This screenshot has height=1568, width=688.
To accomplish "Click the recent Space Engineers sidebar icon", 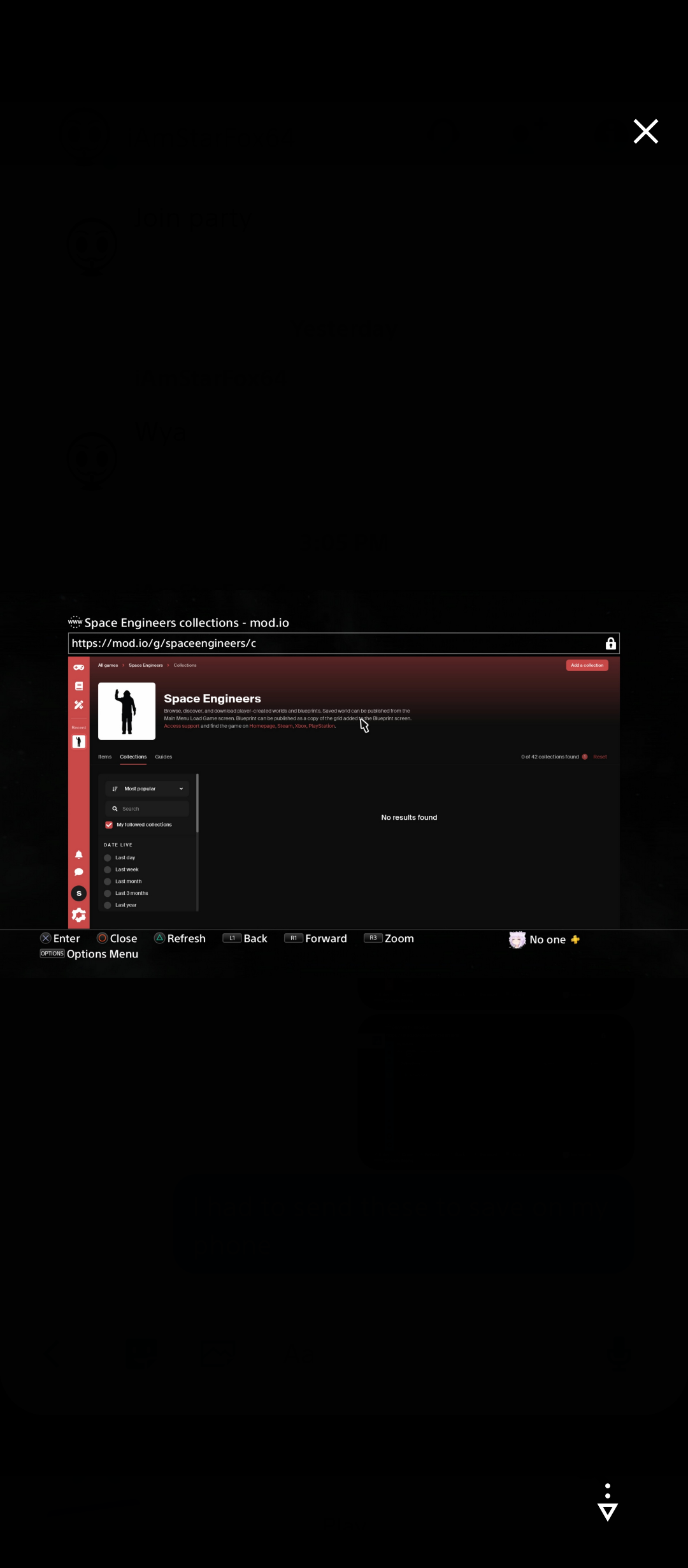I will [78, 742].
